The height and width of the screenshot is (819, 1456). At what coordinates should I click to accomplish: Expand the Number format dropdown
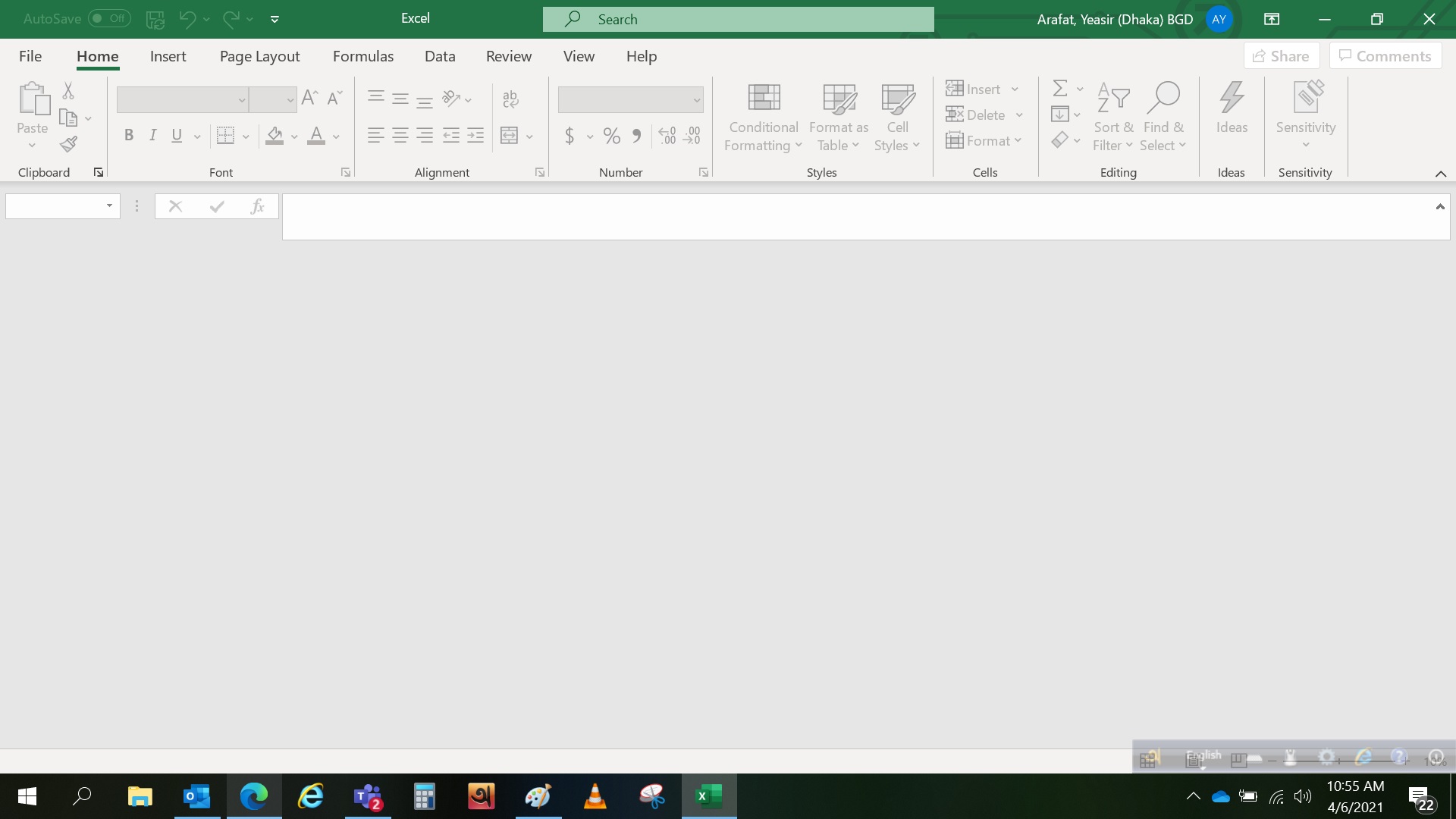698,99
